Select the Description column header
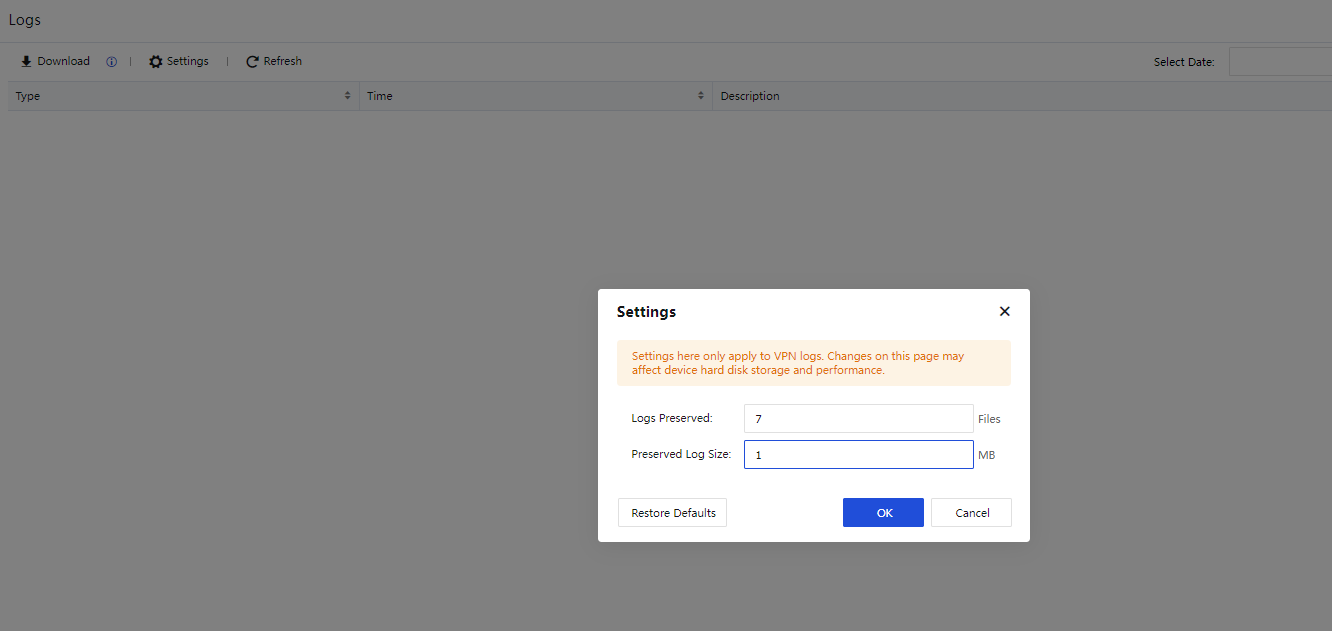 (750, 97)
